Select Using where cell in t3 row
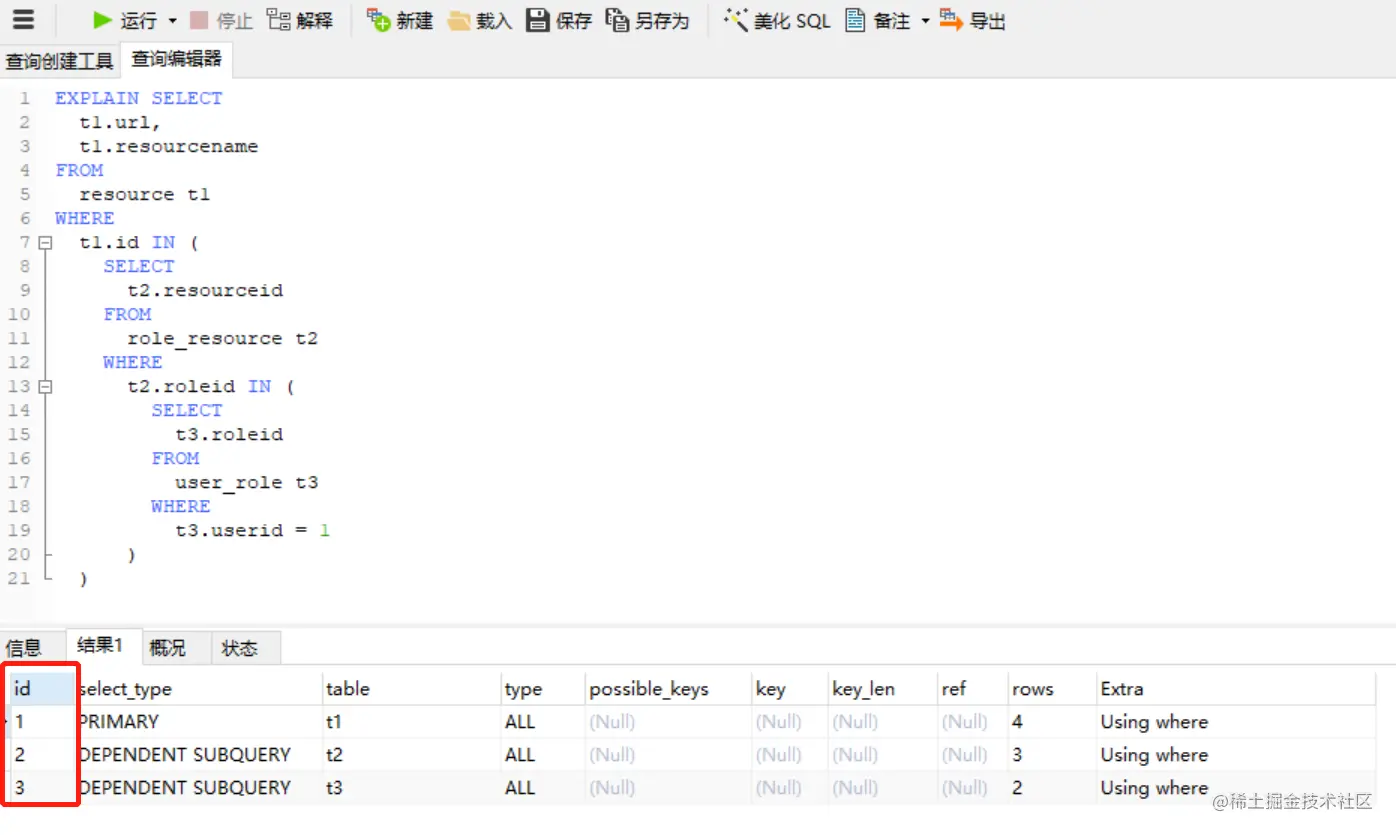 pyautogui.click(x=1236, y=788)
